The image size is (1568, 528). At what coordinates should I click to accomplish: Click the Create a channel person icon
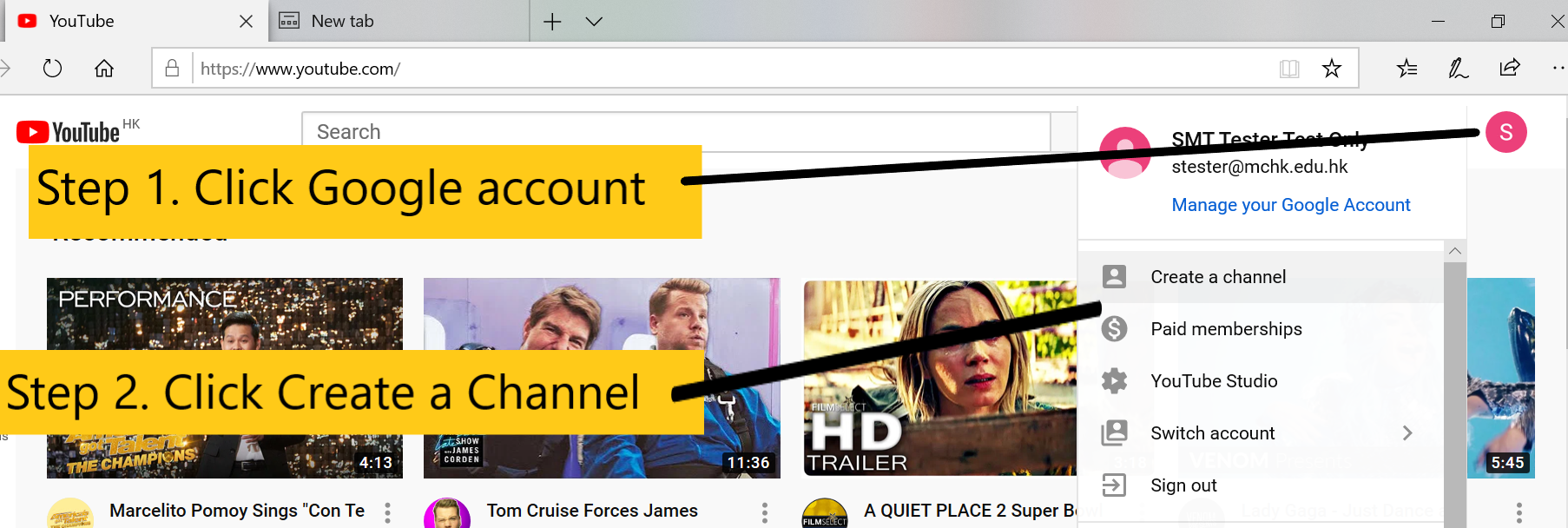tap(1114, 277)
